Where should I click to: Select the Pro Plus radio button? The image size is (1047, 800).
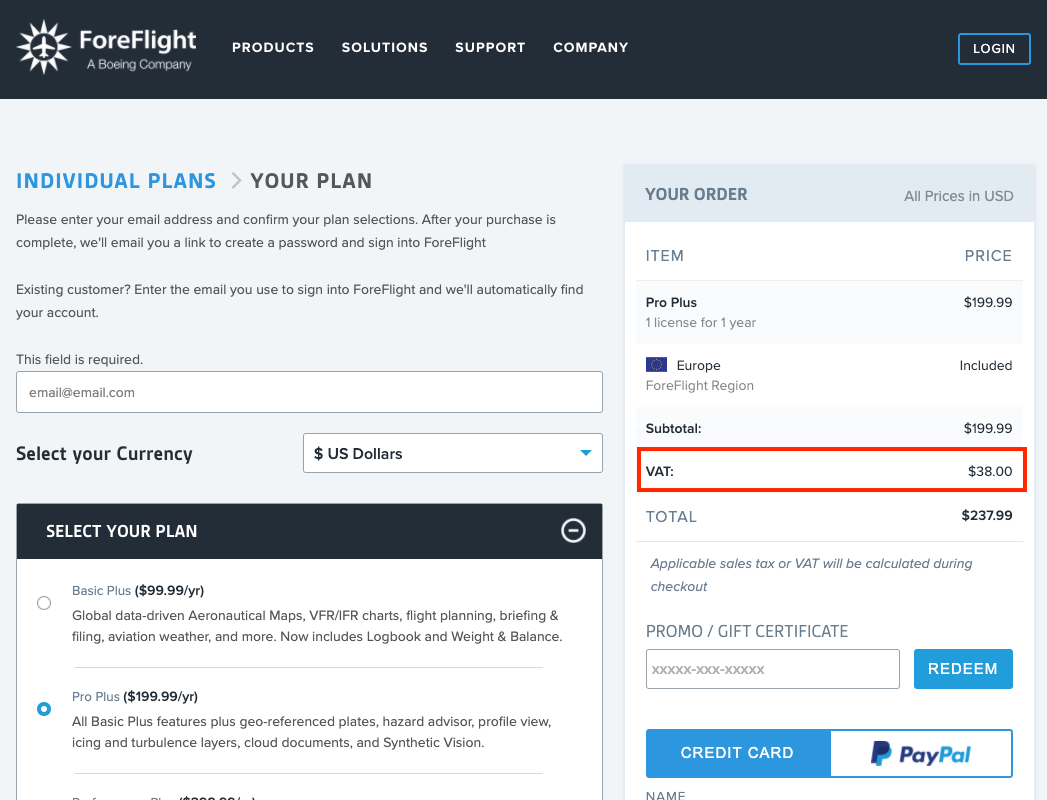pos(44,709)
